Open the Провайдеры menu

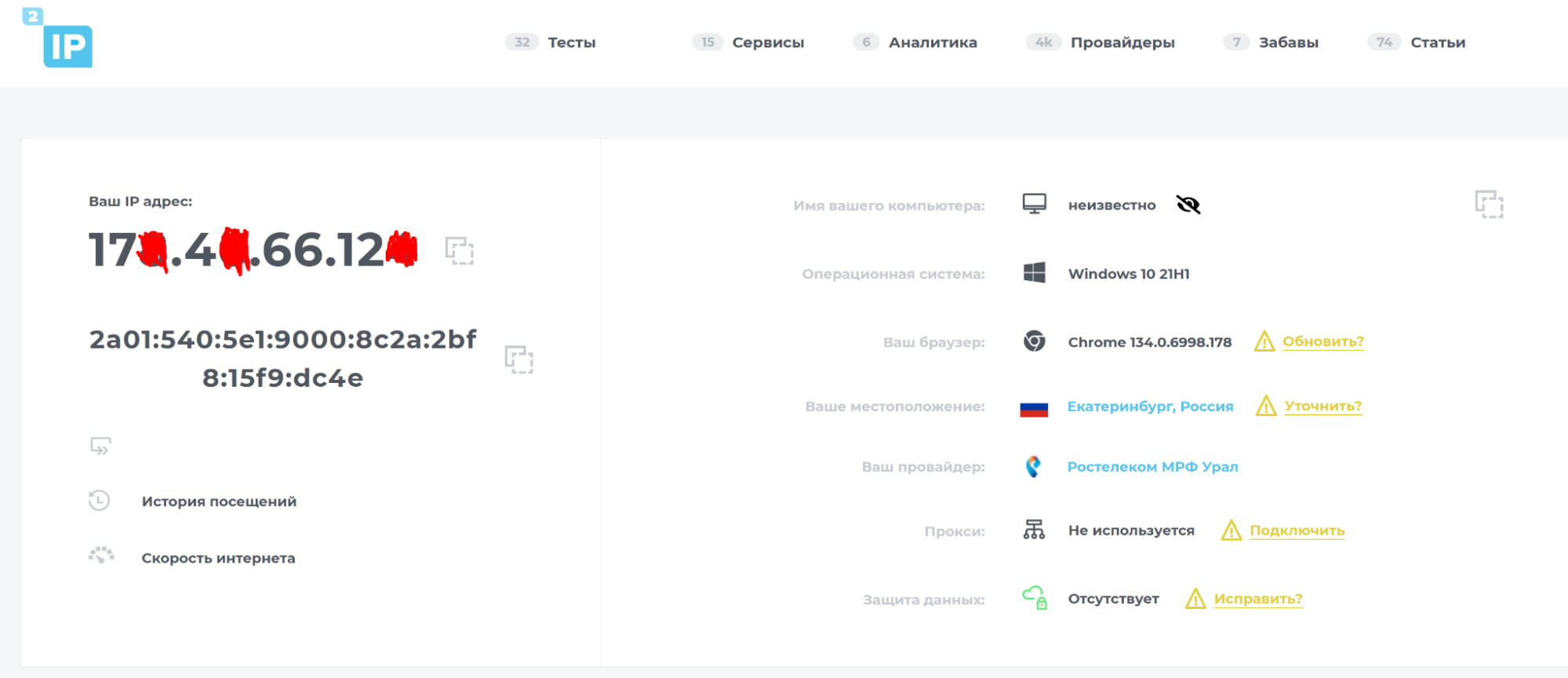tap(1122, 42)
